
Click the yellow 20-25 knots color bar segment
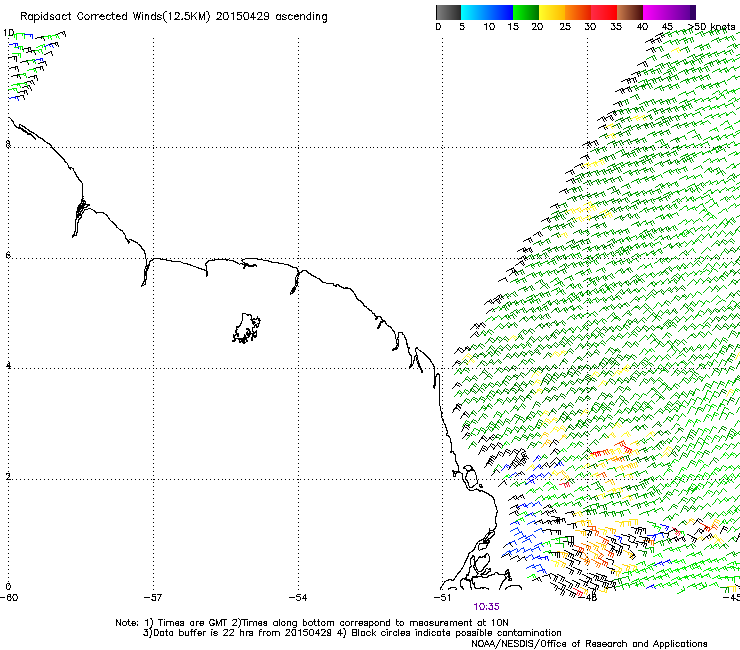(x=552, y=12)
